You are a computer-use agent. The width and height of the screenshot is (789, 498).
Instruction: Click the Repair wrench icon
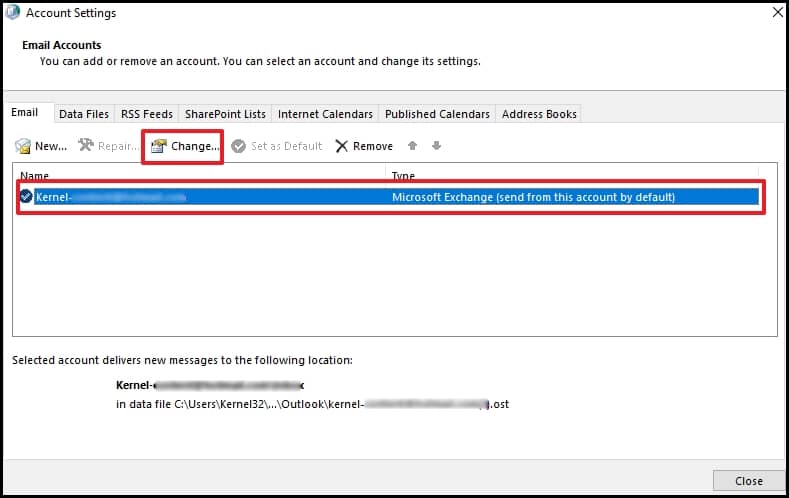86,145
